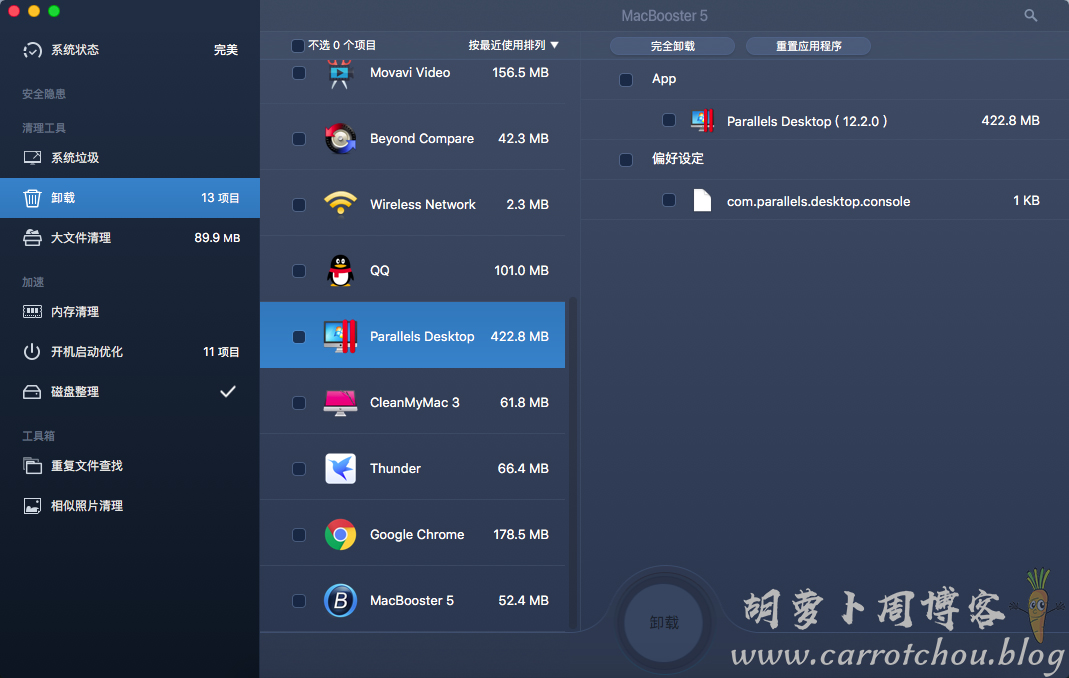
Task: Check the Movavi Video checkbox
Action: (x=299, y=73)
